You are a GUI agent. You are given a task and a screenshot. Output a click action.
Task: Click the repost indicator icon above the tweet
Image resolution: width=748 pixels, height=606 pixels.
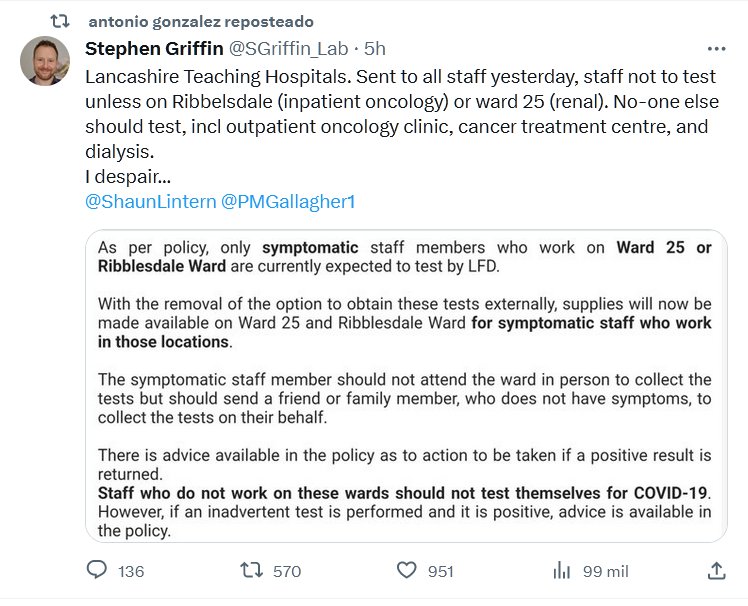tap(60, 21)
